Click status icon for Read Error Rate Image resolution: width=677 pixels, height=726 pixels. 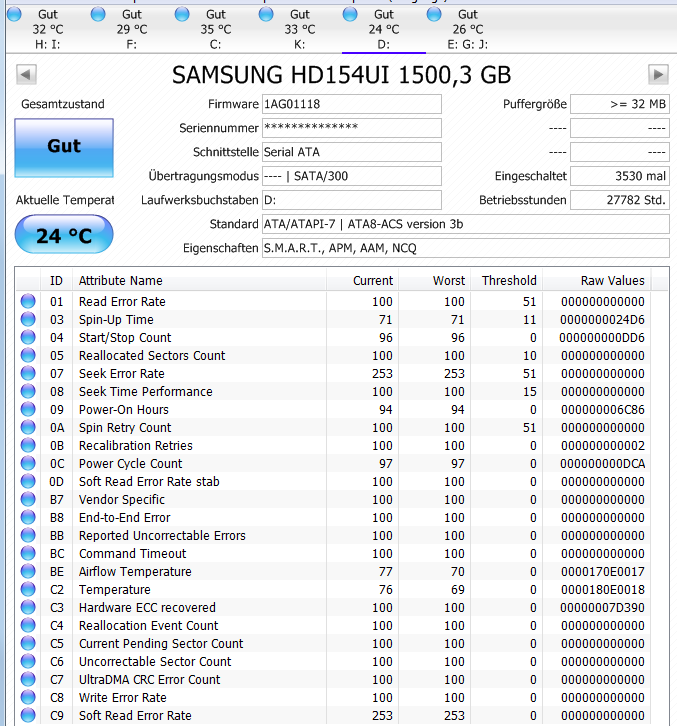[x=28, y=301]
